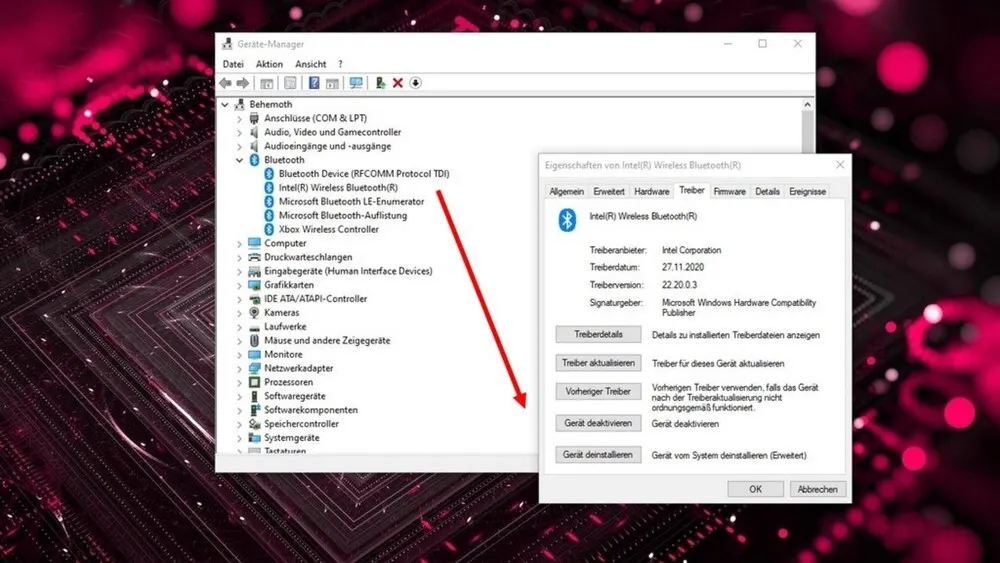The height and width of the screenshot is (563, 1000).
Task: Click the action pane toolbar icon
Action: click(x=332, y=83)
